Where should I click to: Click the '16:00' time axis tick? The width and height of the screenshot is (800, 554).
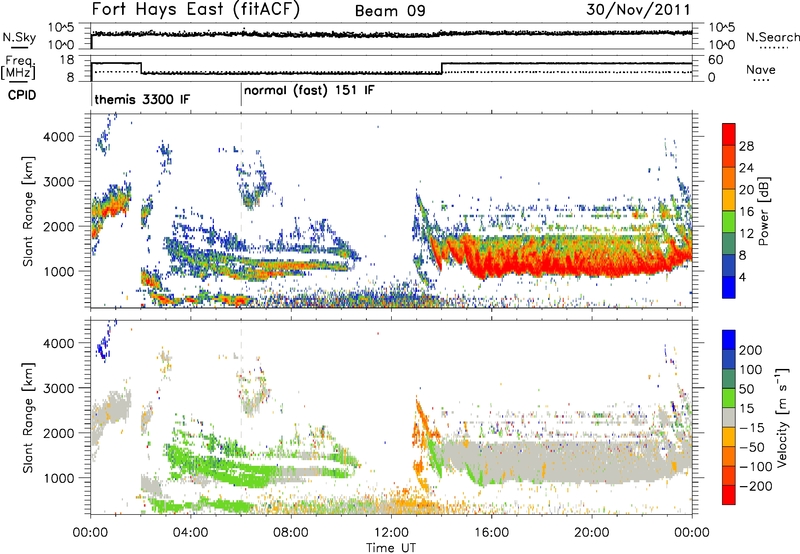point(491,533)
